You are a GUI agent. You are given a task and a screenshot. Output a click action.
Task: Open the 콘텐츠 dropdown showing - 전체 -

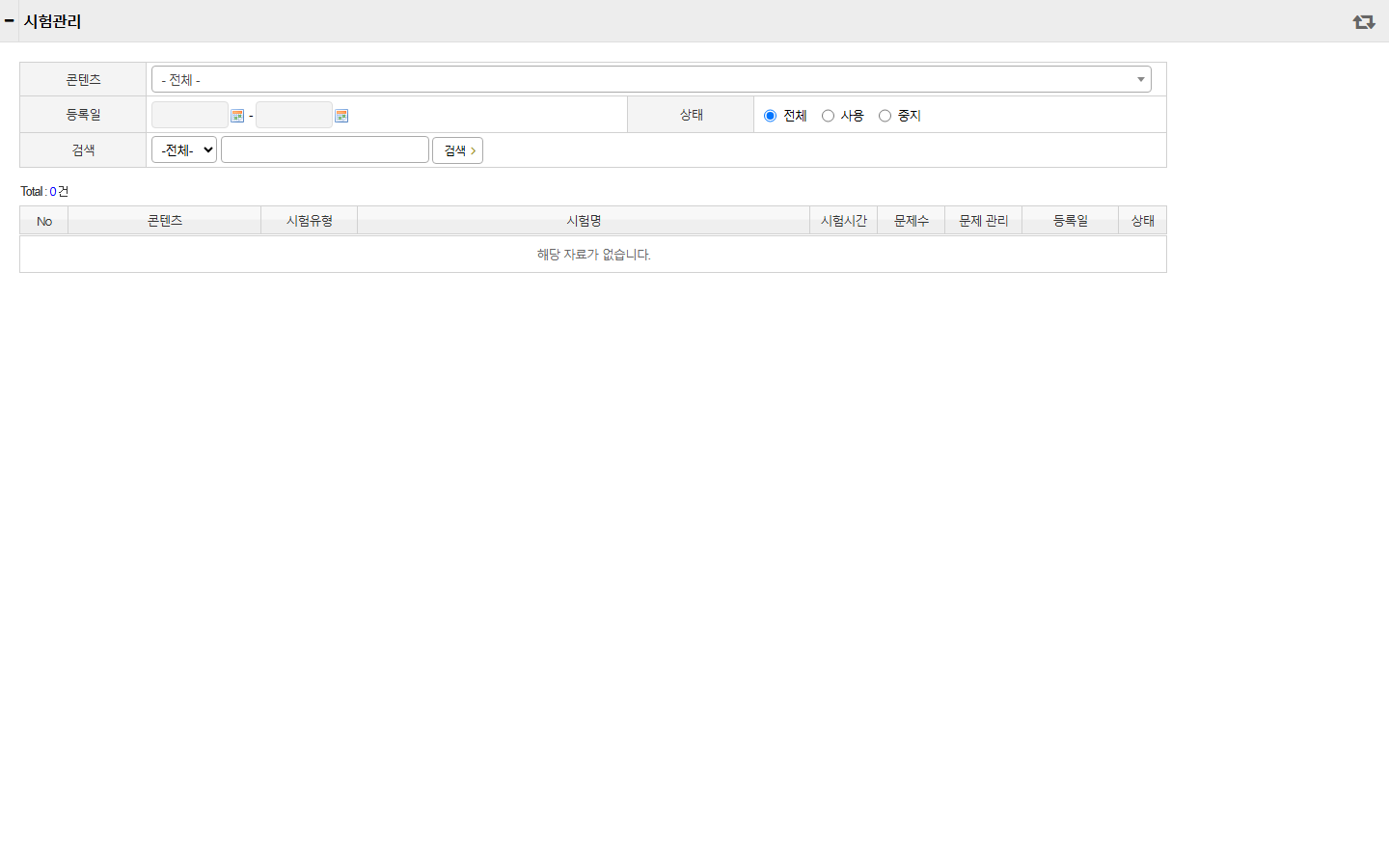click(x=651, y=79)
